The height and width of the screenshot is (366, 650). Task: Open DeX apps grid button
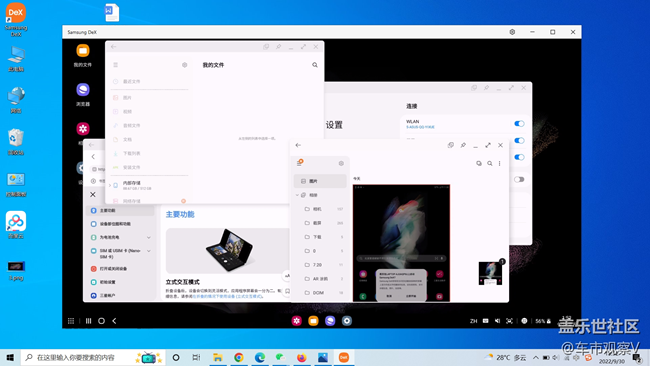pyautogui.click(x=71, y=321)
